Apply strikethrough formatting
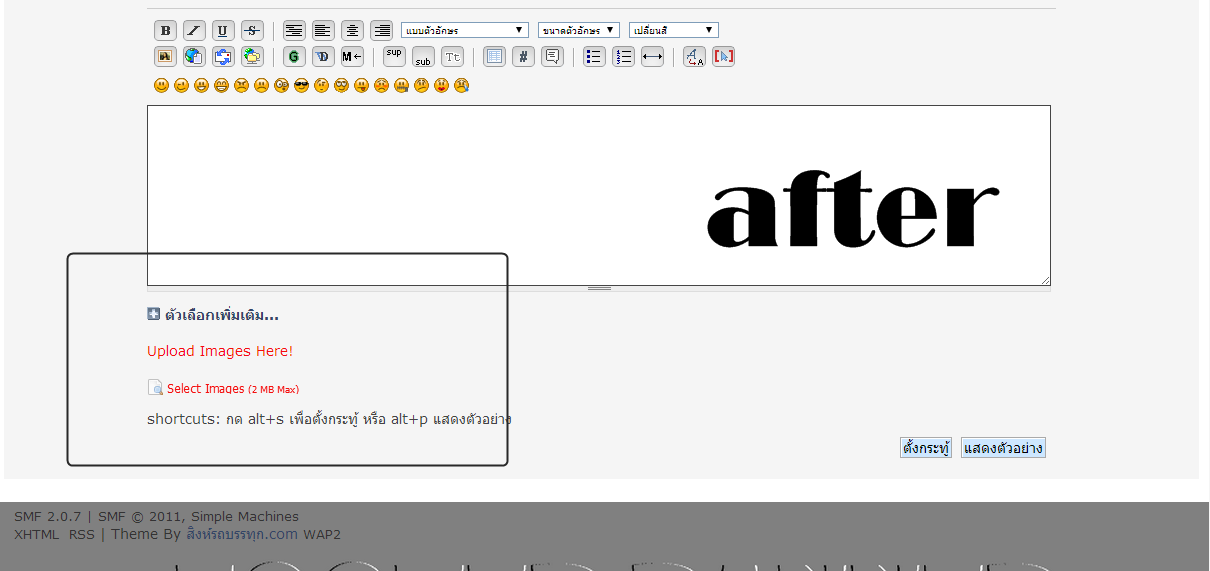The width and height of the screenshot is (1210, 571). pyautogui.click(x=252, y=30)
